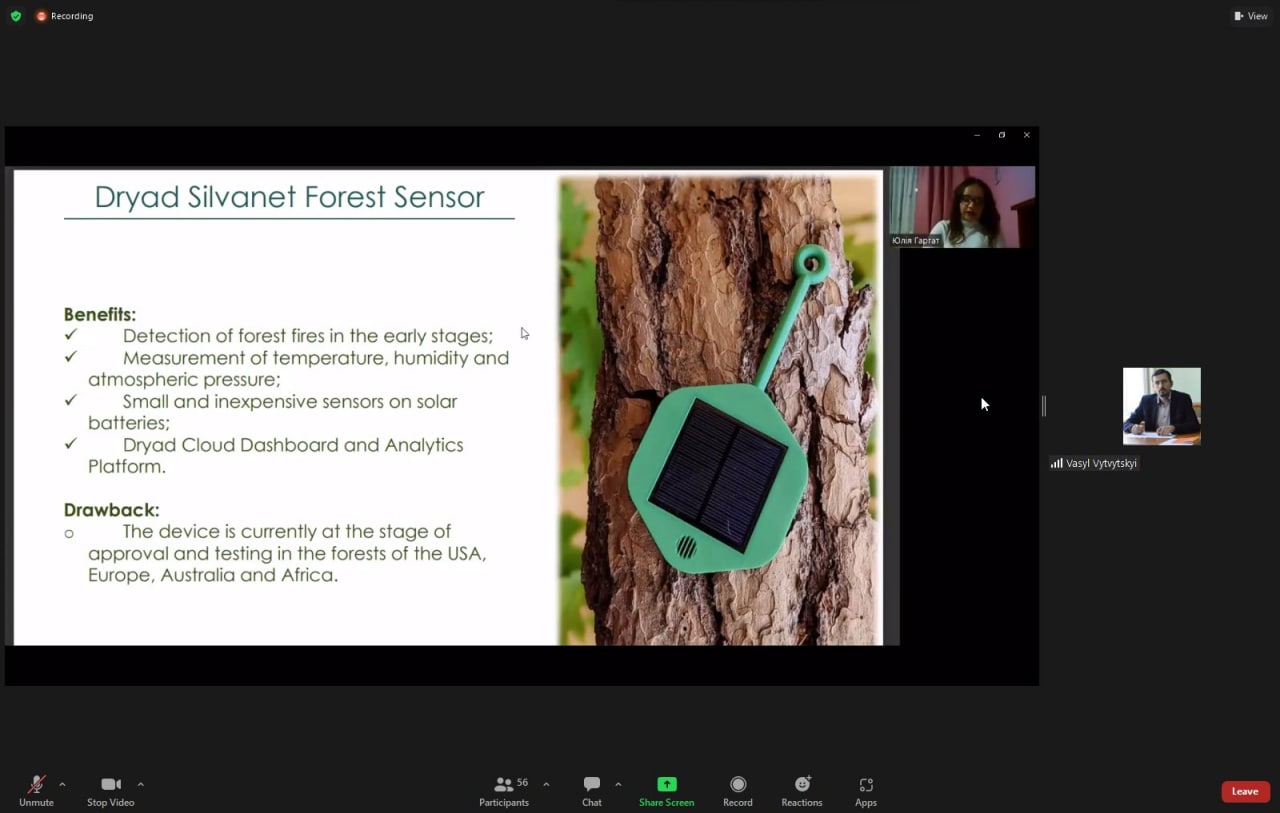Expand video options arrow beside Stop Video
The width and height of the screenshot is (1280, 813).
pyautogui.click(x=140, y=785)
